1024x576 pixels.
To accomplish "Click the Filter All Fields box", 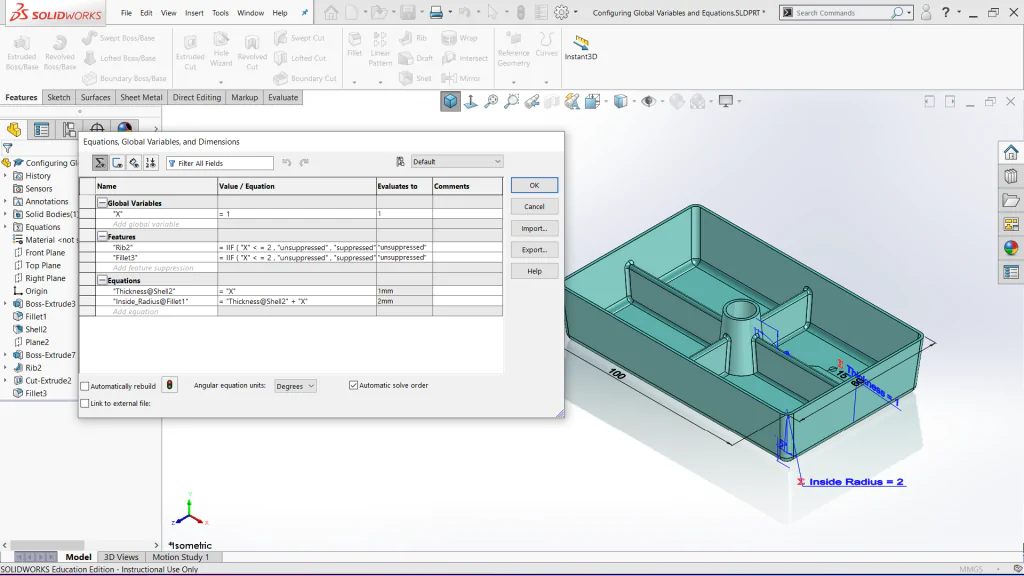I will click(219, 163).
